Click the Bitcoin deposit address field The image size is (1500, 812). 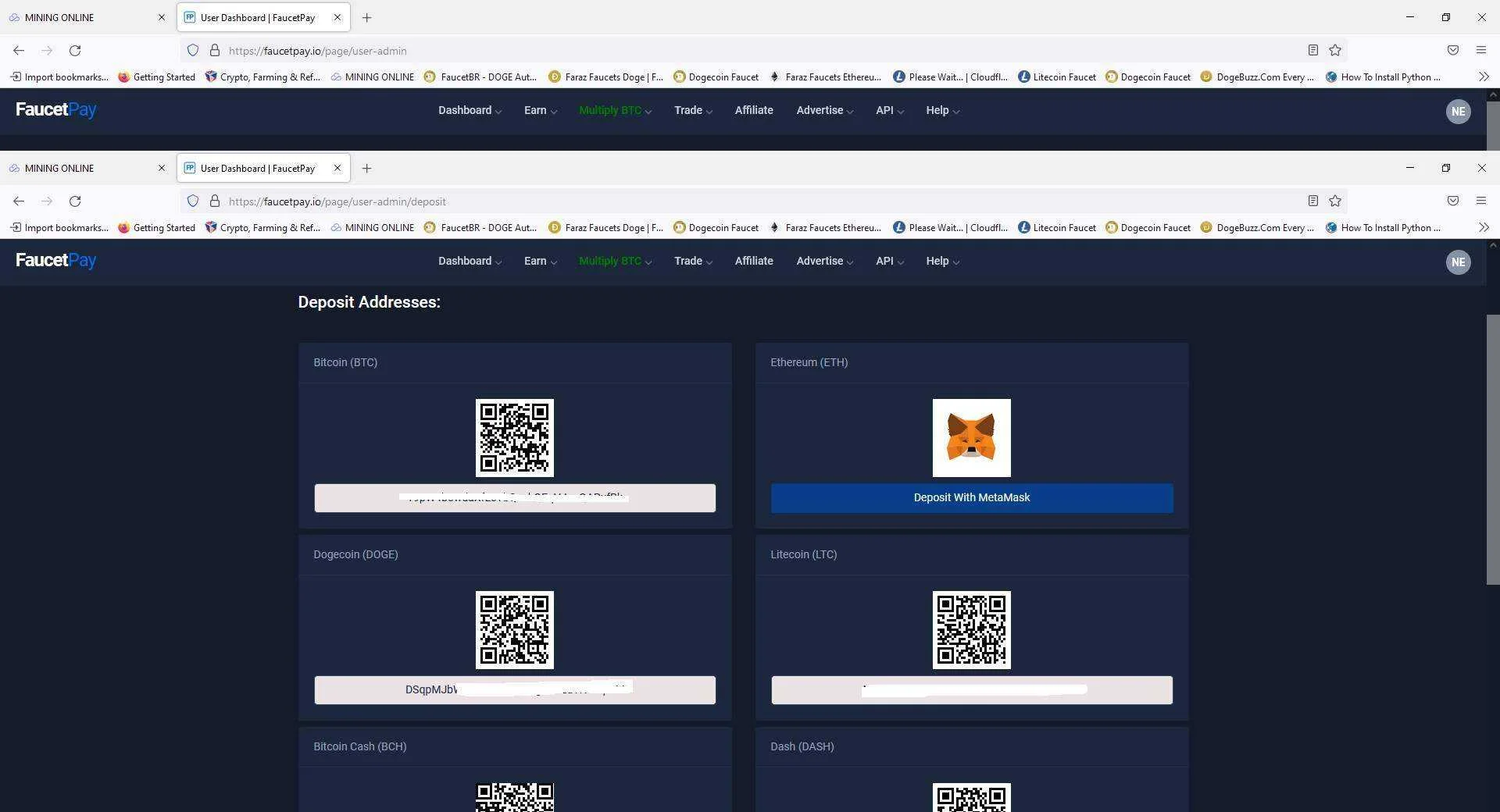(515, 498)
